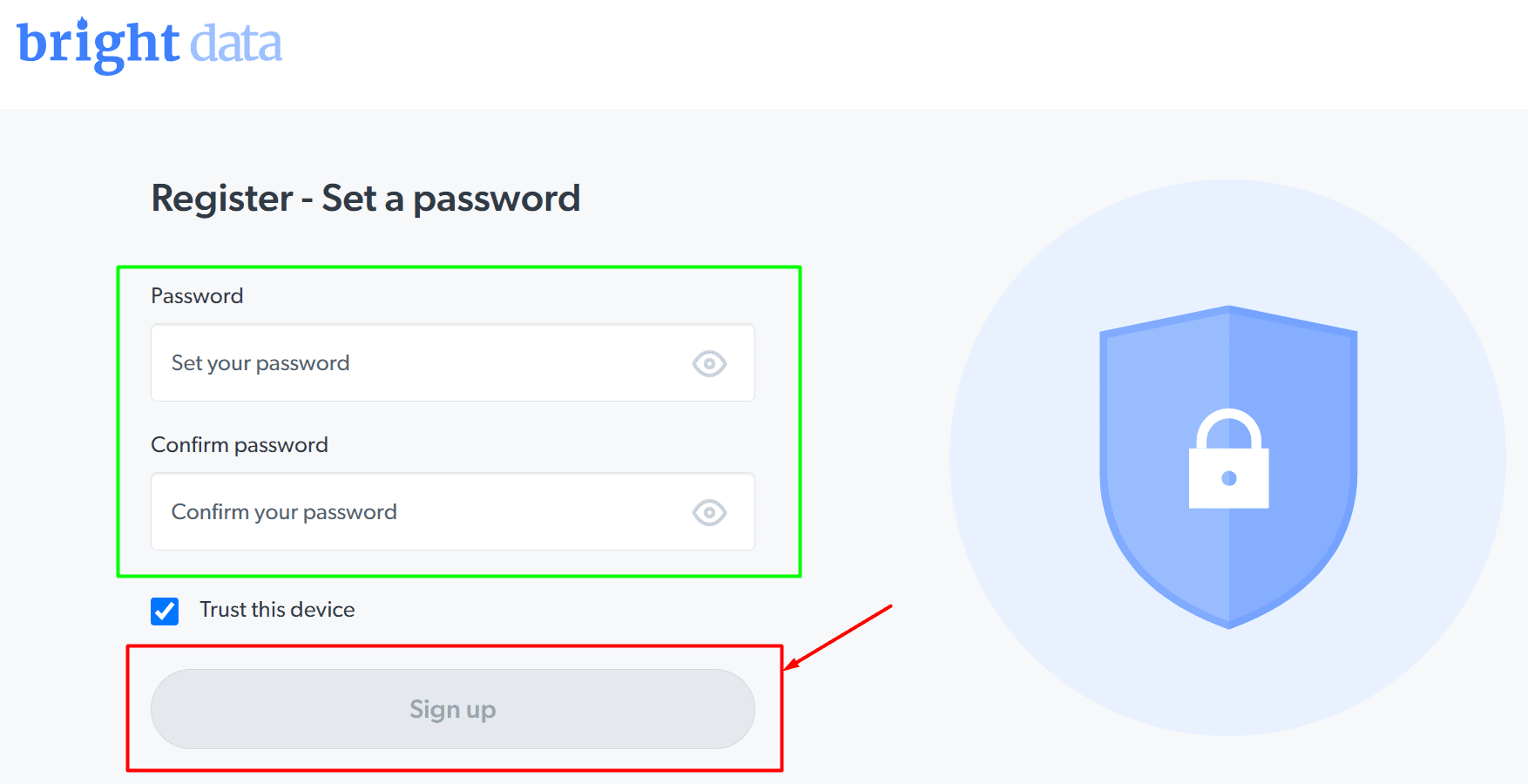Click the Confirm password field label
Image resolution: width=1528 pixels, height=784 pixels.
pyautogui.click(x=240, y=445)
